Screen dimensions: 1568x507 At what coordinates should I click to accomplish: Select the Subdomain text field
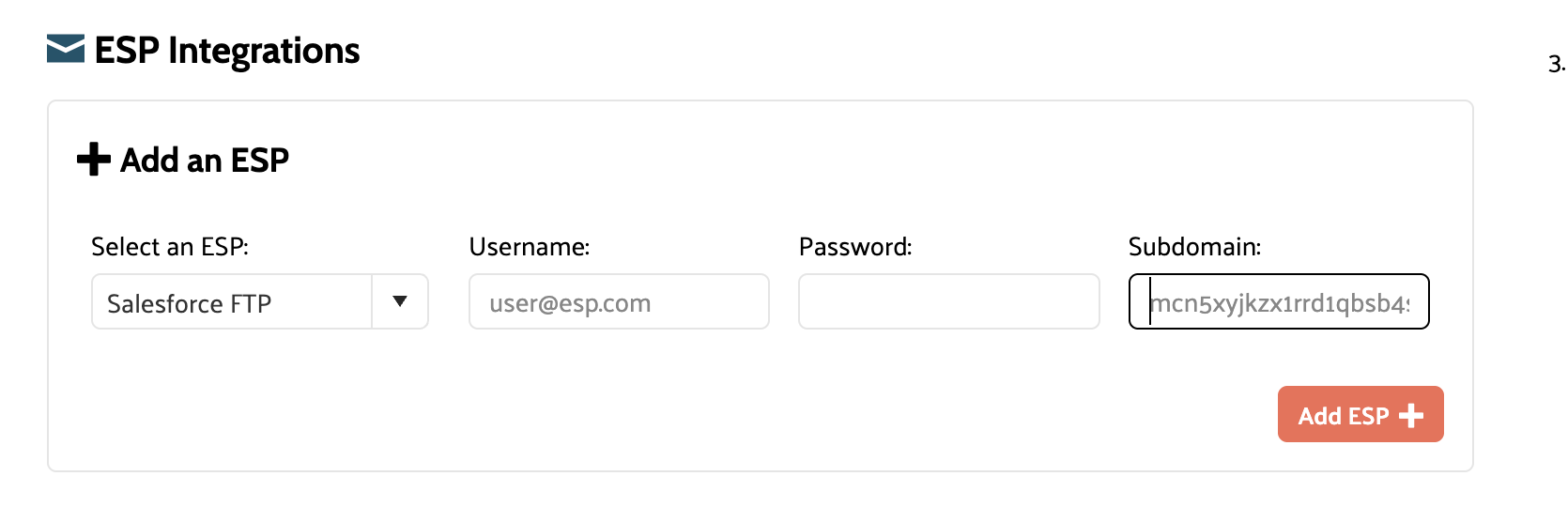1279,301
